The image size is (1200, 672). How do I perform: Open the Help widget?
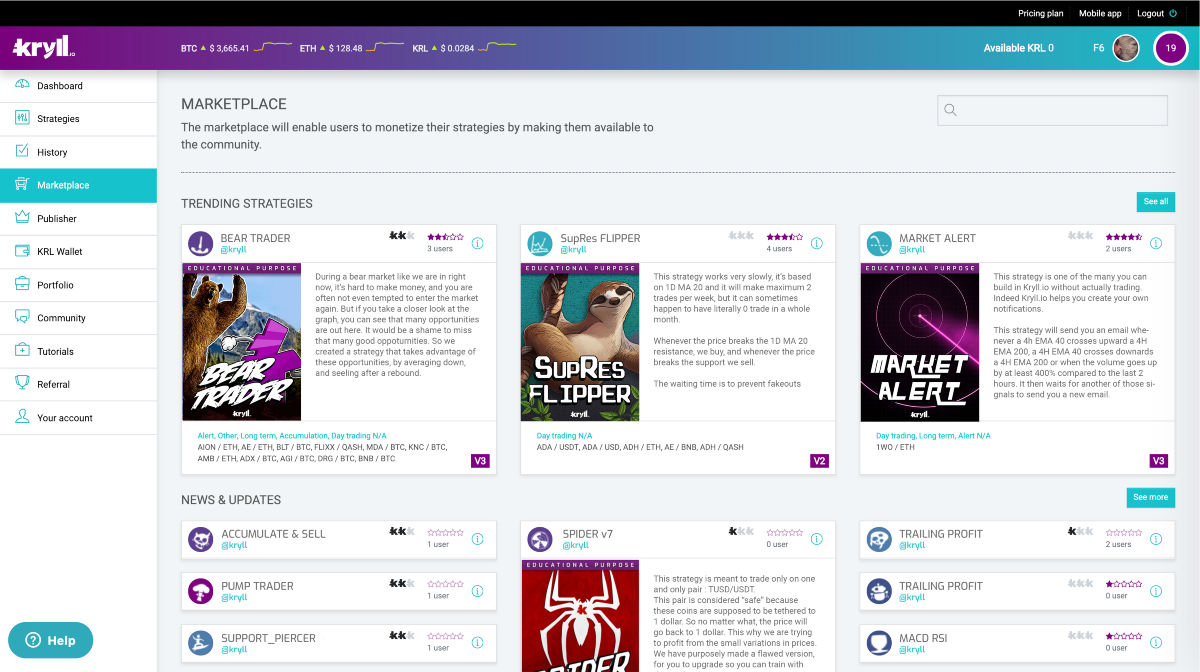(50, 640)
